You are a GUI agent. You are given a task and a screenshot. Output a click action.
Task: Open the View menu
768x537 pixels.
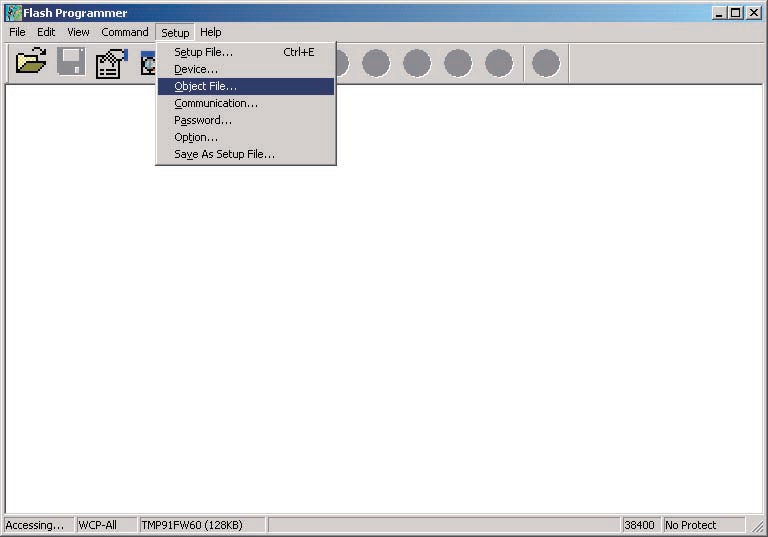coord(78,32)
